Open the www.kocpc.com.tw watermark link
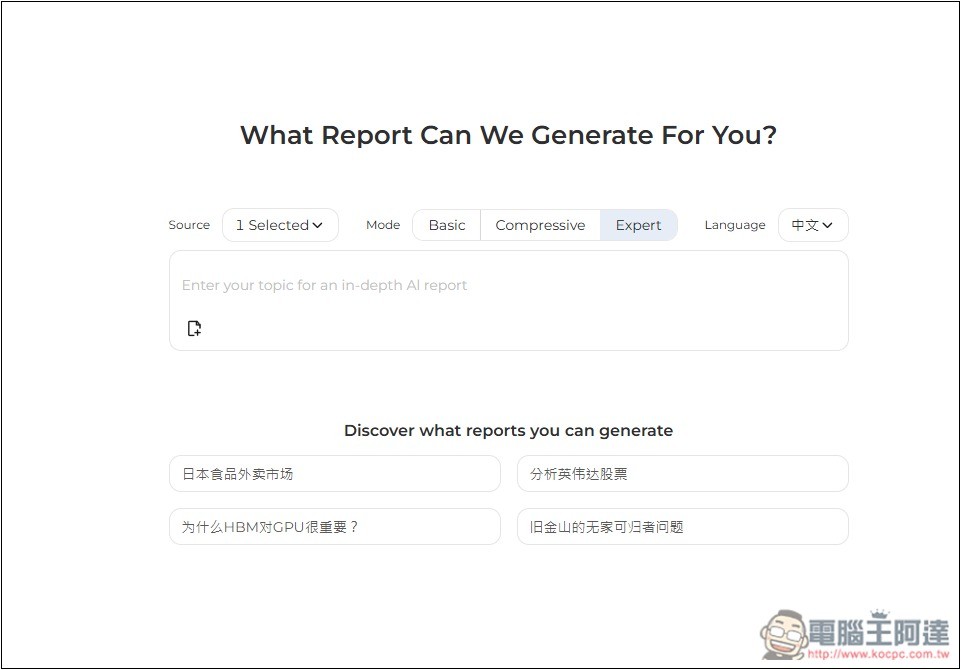Image resolution: width=961 pixels, height=670 pixels. click(x=876, y=655)
